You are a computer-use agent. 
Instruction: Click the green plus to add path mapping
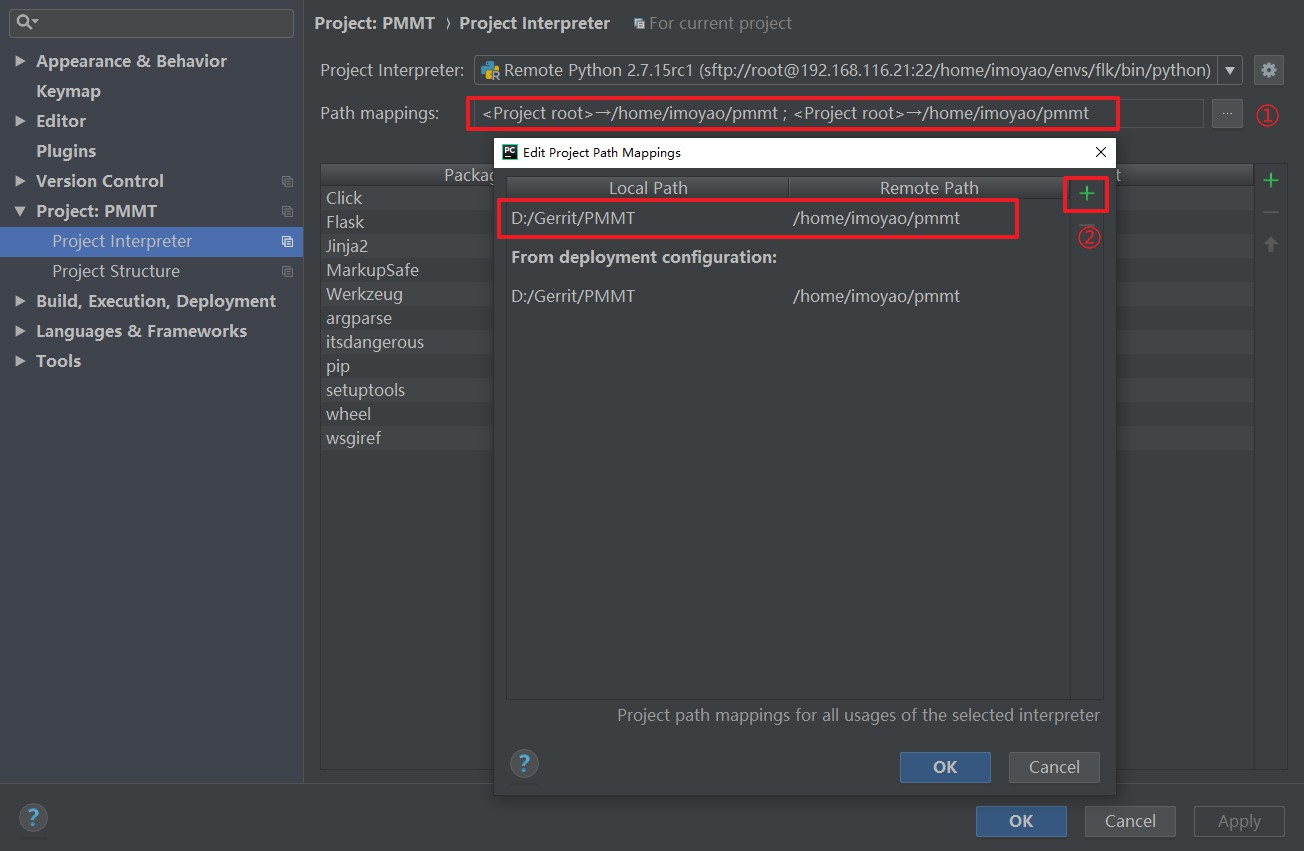[x=1086, y=193]
